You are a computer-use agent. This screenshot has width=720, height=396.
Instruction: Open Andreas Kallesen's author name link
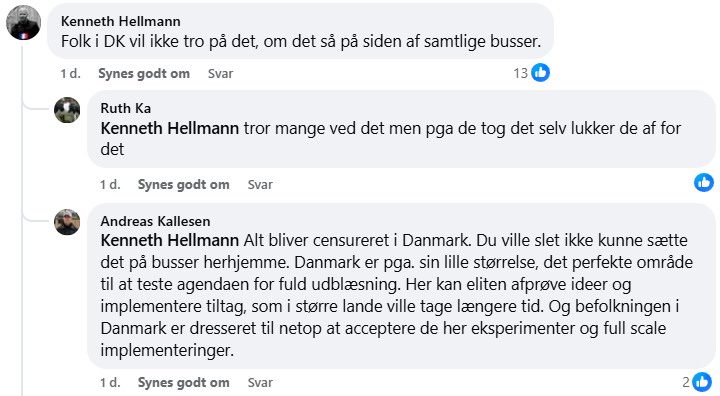[156, 221]
